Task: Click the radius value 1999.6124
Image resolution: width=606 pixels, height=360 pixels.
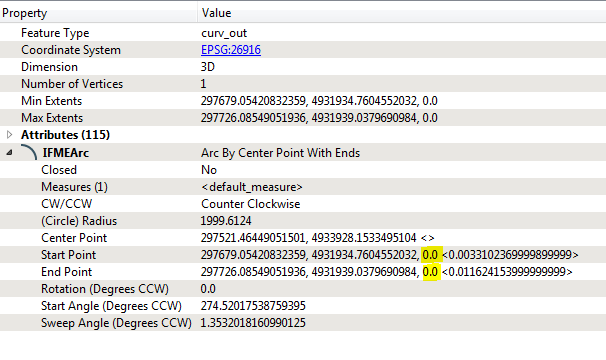Action: point(226,221)
